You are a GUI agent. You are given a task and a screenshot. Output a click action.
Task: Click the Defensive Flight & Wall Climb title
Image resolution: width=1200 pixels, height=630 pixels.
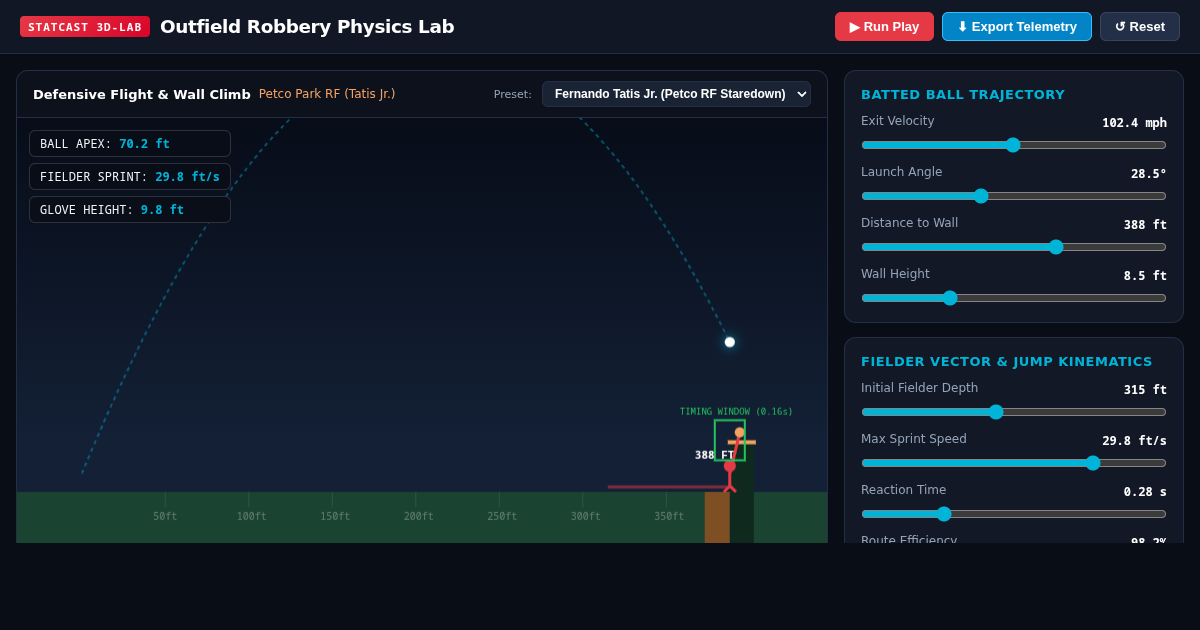[x=142, y=95]
